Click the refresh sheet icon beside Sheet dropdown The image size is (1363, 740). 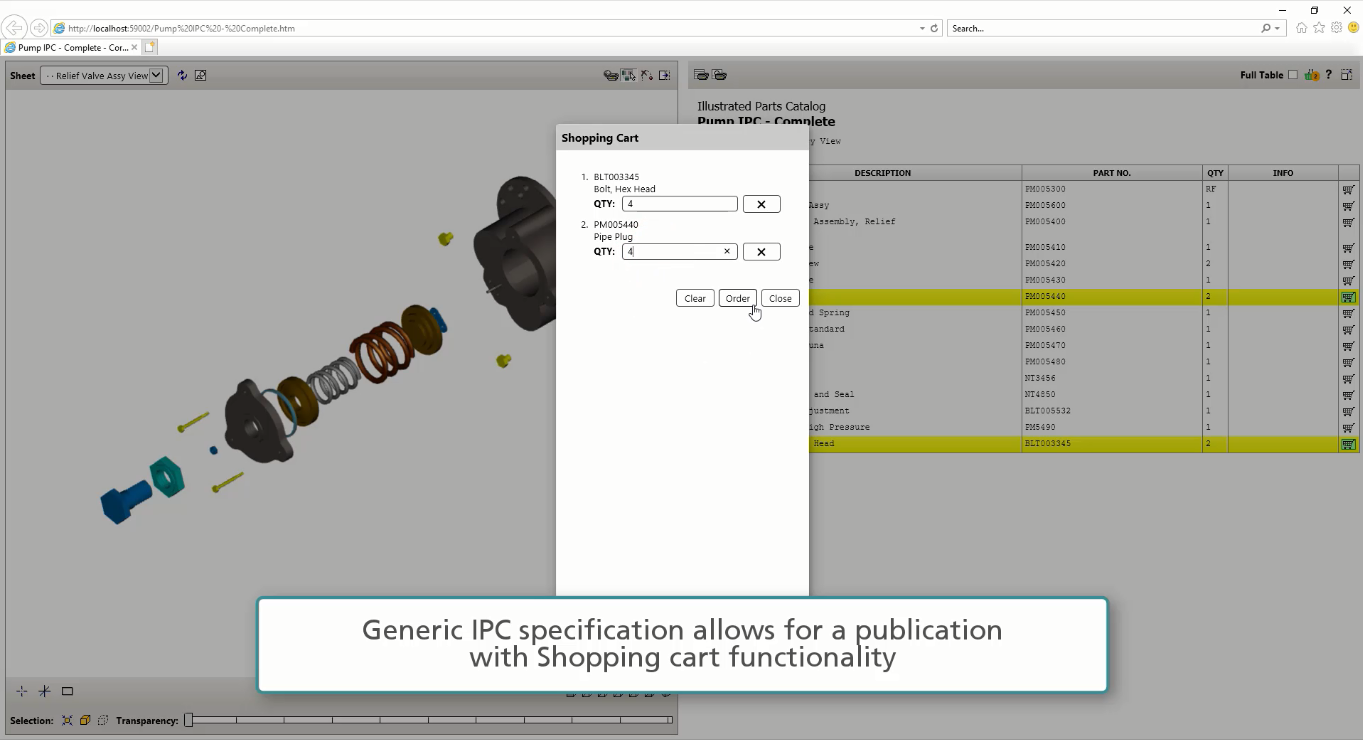coord(182,75)
